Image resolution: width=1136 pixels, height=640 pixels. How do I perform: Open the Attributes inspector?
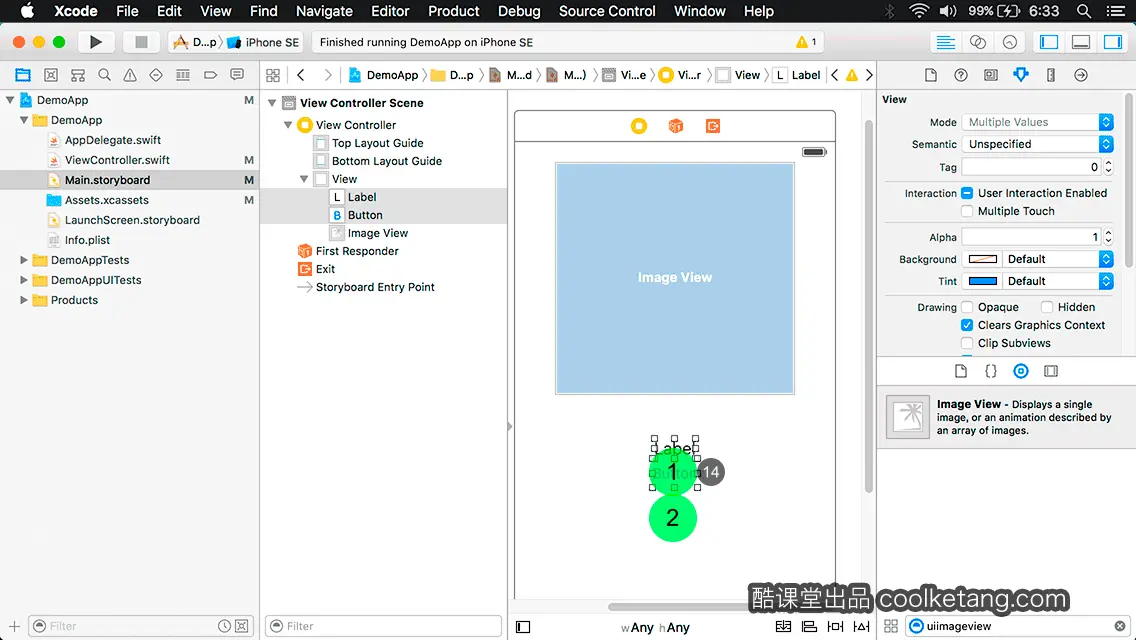1021,75
